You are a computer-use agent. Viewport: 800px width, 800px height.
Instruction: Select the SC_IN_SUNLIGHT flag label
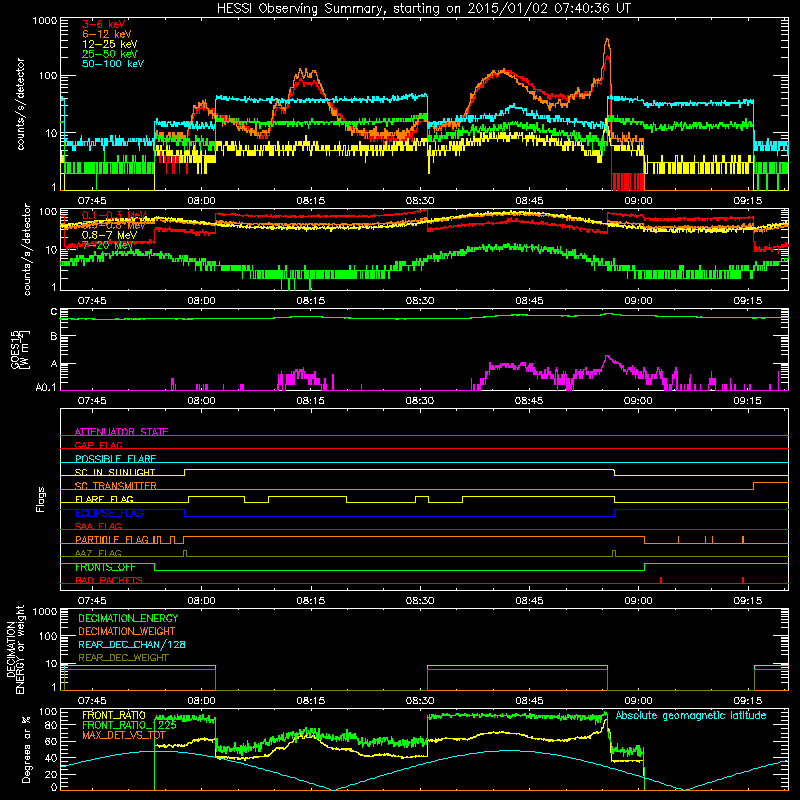pyautogui.click(x=115, y=472)
